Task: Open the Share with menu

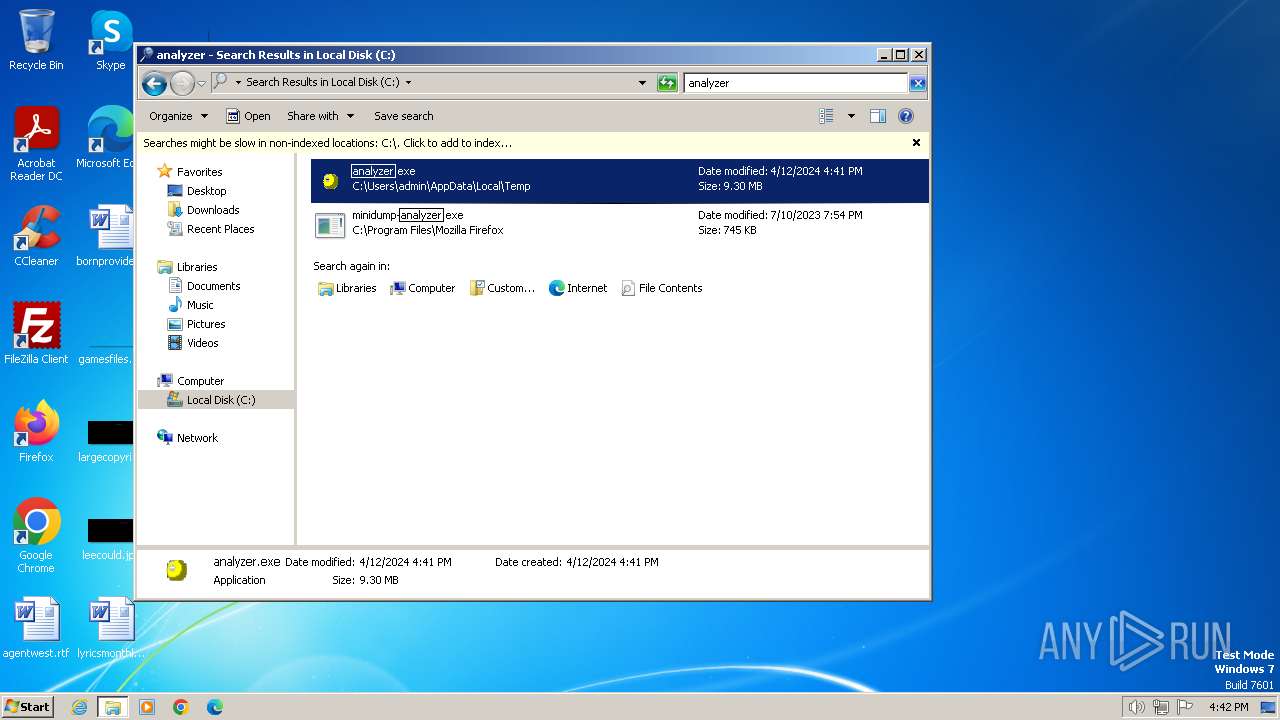Action: 320,116
